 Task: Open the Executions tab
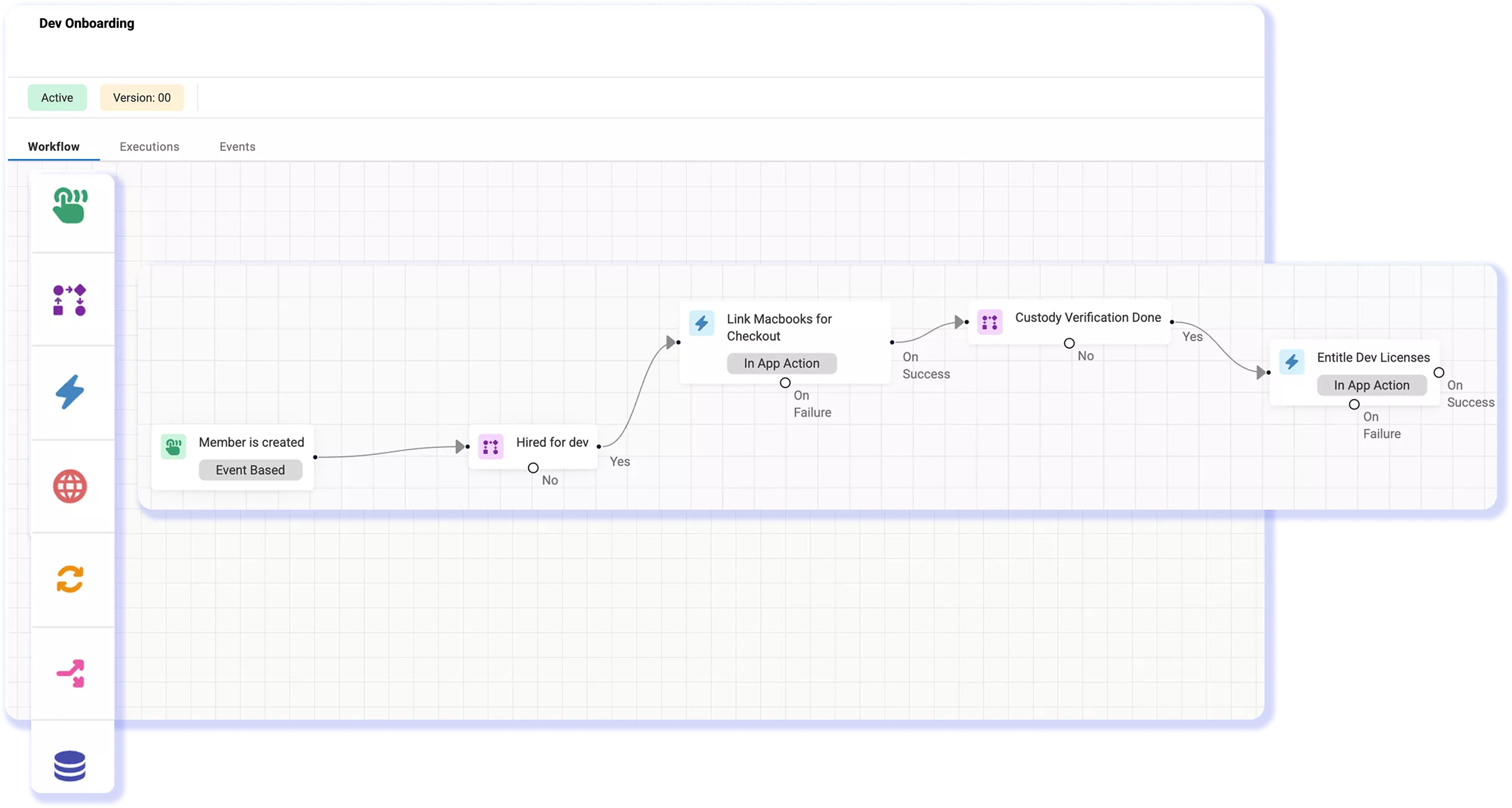149,147
